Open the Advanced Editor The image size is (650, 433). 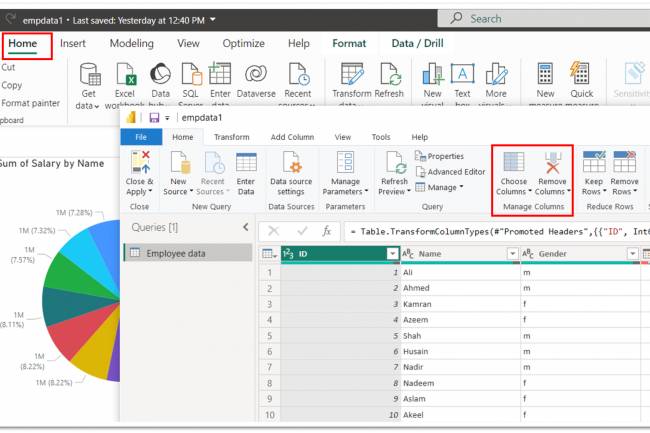coord(450,172)
